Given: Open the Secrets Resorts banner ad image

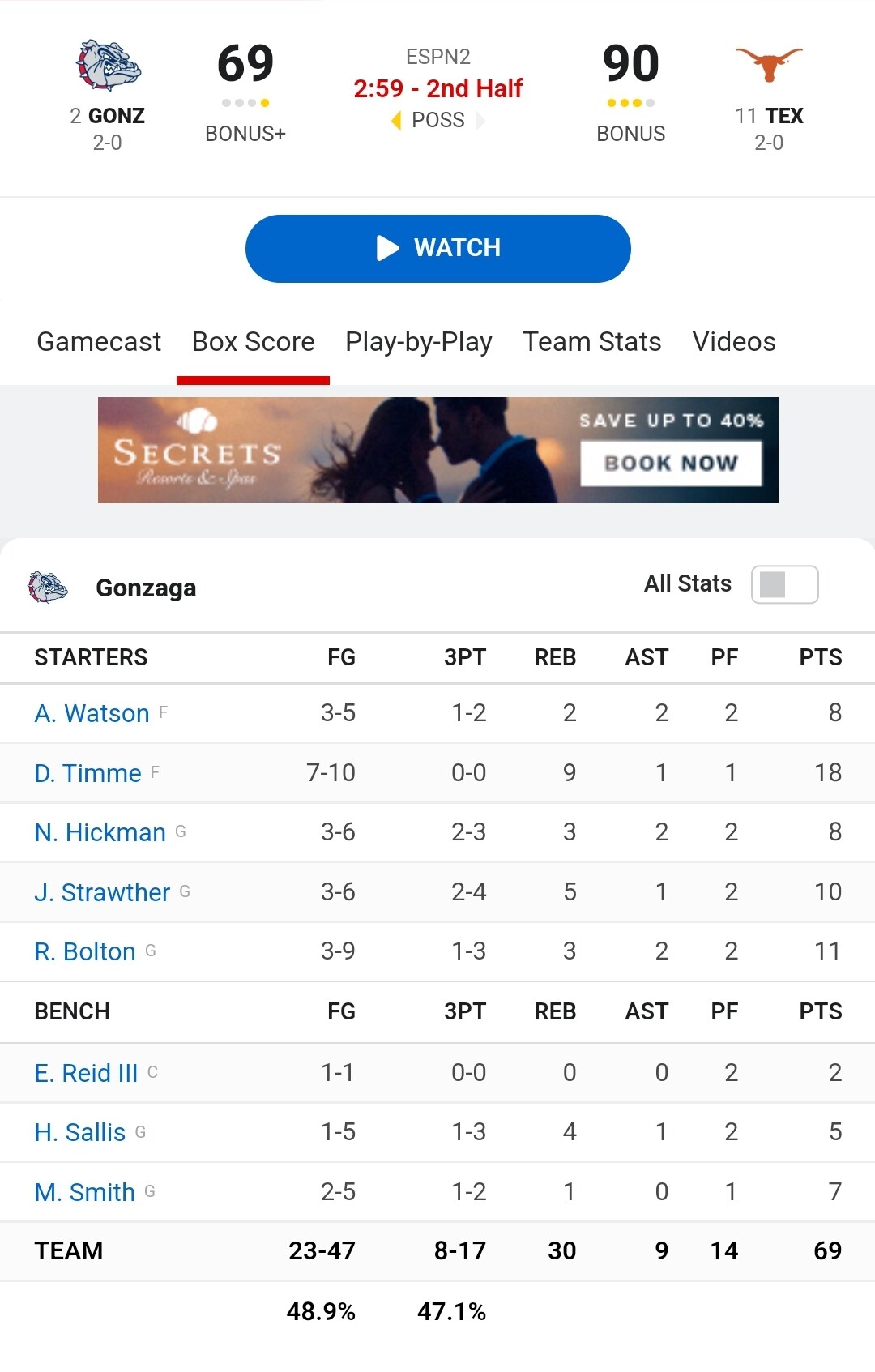Looking at the screenshot, I should [x=438, y=450].
